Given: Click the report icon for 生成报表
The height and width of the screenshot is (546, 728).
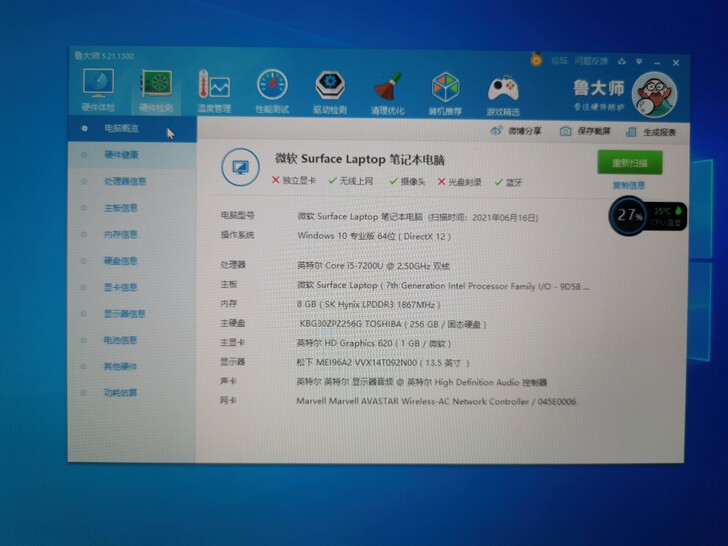Looking at the screenshot, I should point(631,132).
